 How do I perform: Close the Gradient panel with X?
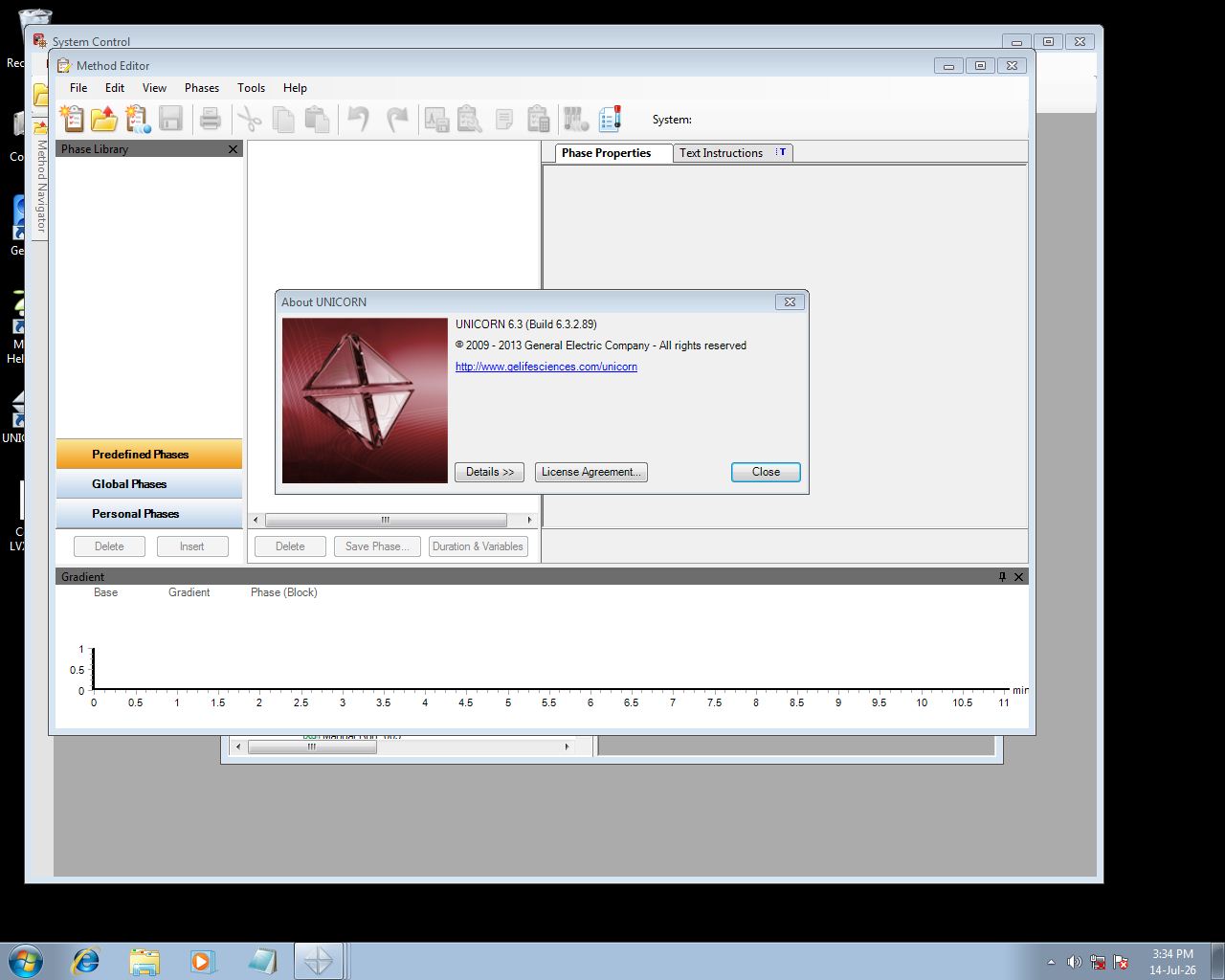click(x=1018, y=577)
